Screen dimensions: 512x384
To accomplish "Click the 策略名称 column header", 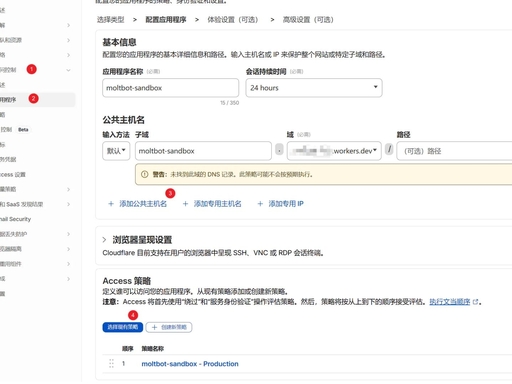I will (x=153, y=349).
